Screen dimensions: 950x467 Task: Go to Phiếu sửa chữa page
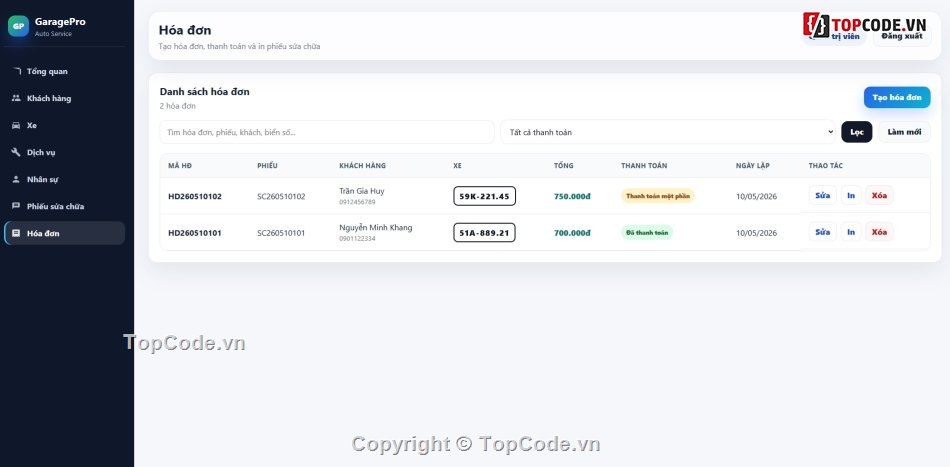pos(65,206)
